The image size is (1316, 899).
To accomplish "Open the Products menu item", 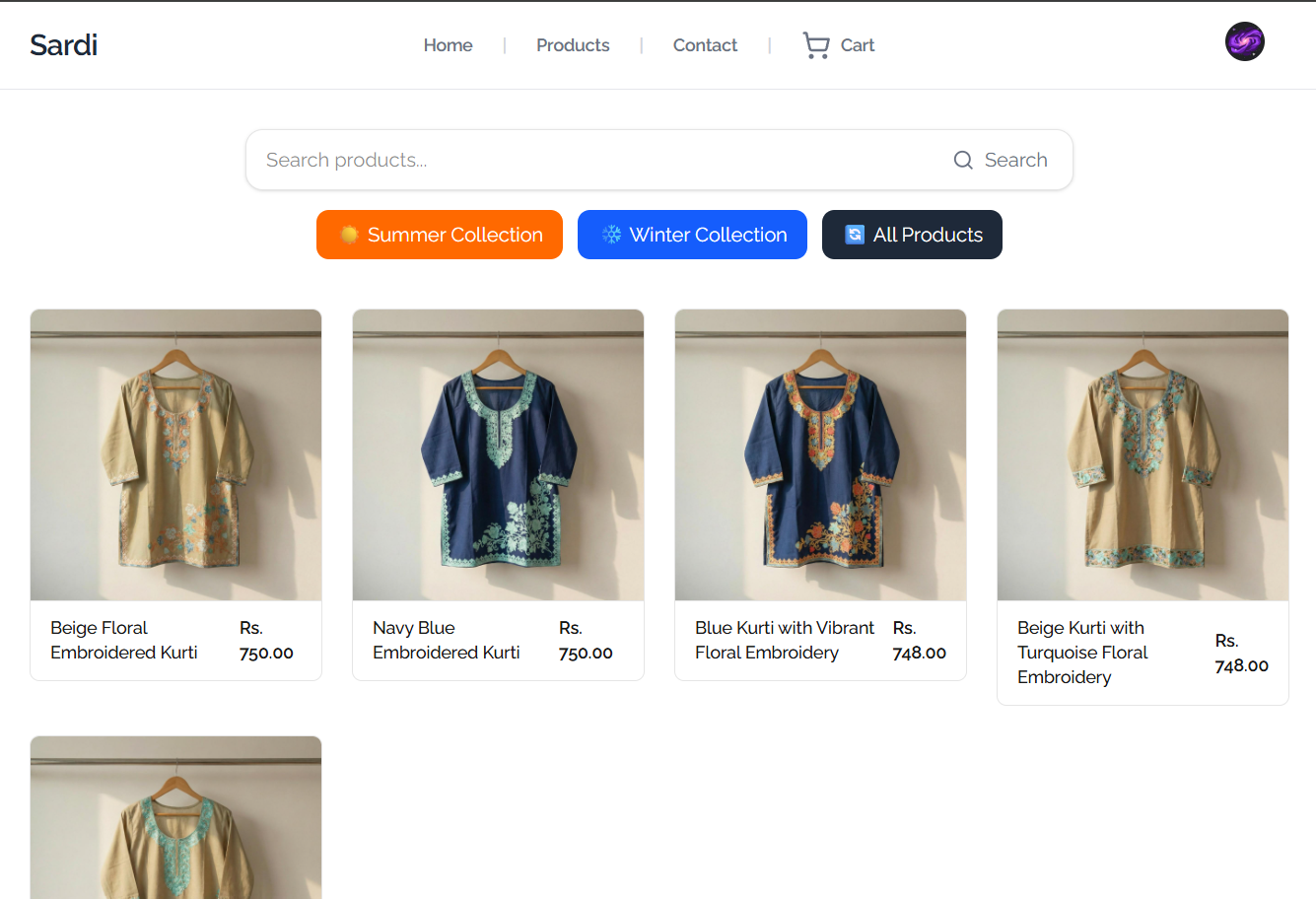I will point(573,45).
